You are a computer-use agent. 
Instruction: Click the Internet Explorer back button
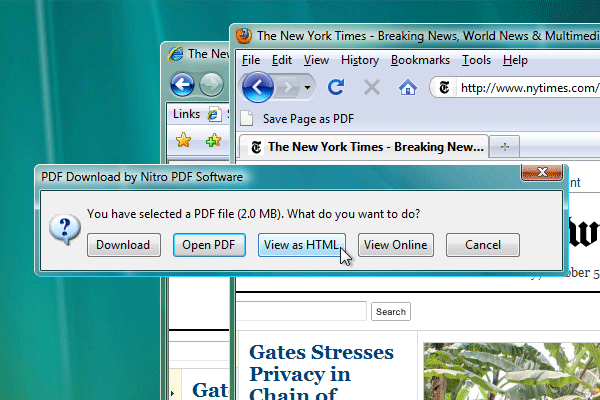click(x=182, y=85)
